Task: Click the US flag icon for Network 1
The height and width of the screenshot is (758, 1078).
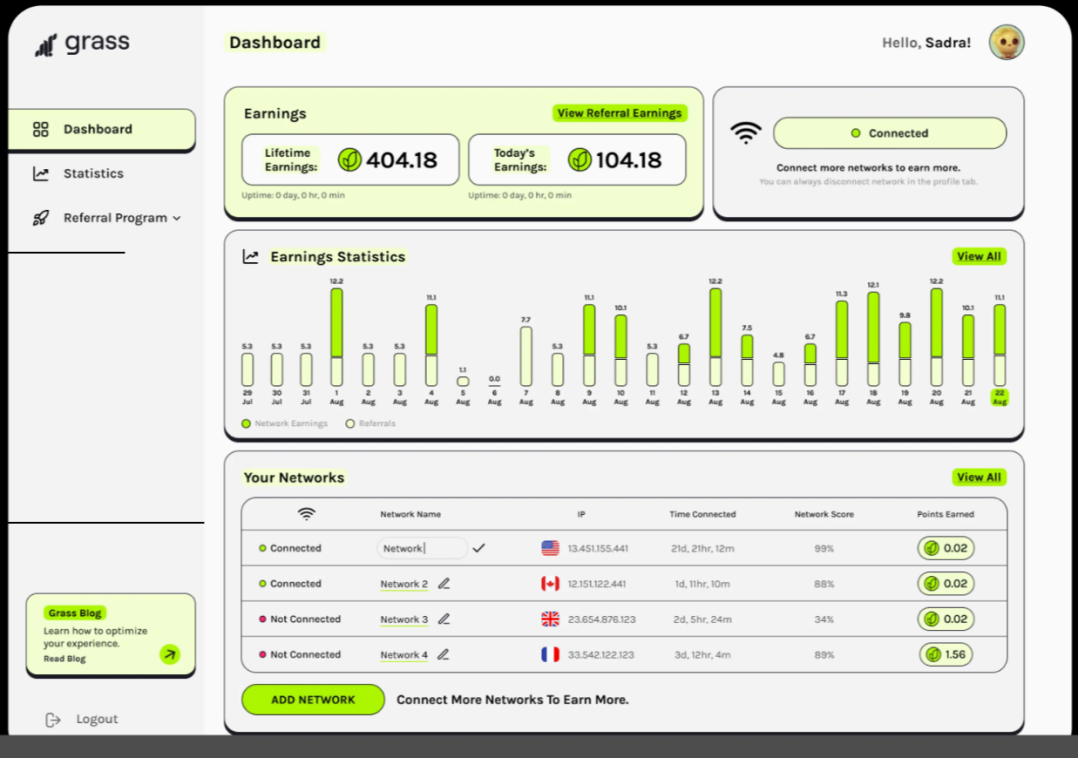Action: (x=551, y=547)
